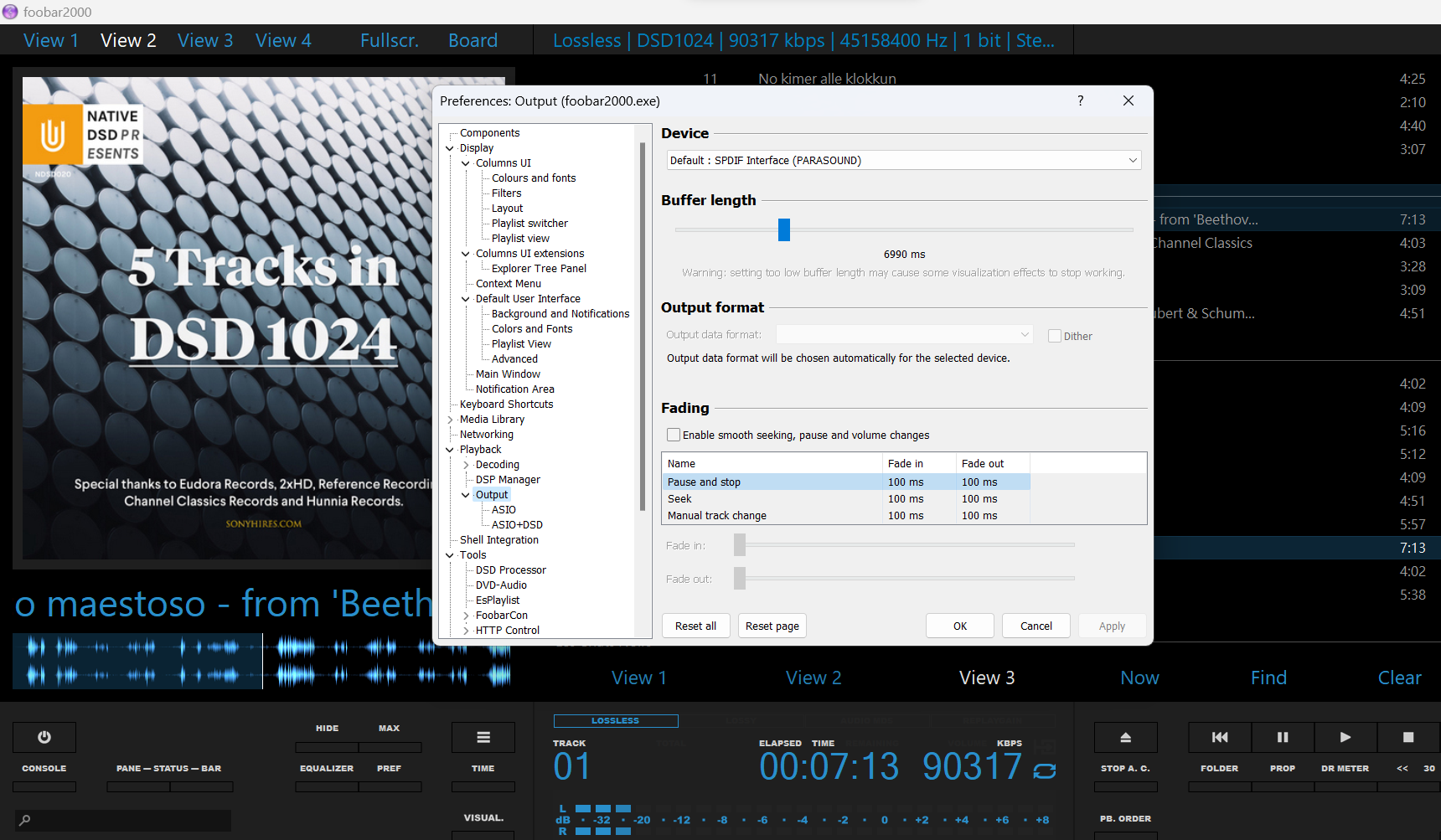
Task: Select View 2 in bottom playlist tabs
Action: [813, 678]
